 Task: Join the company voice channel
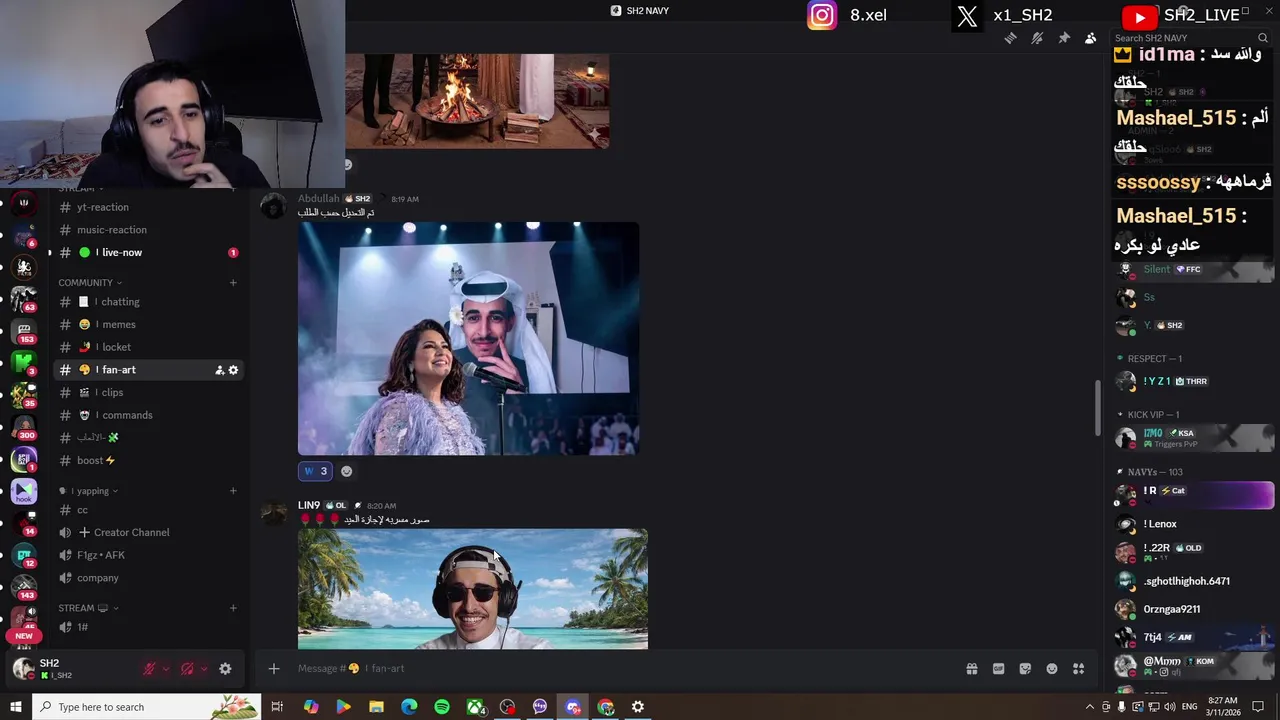(x=148, y=578)
